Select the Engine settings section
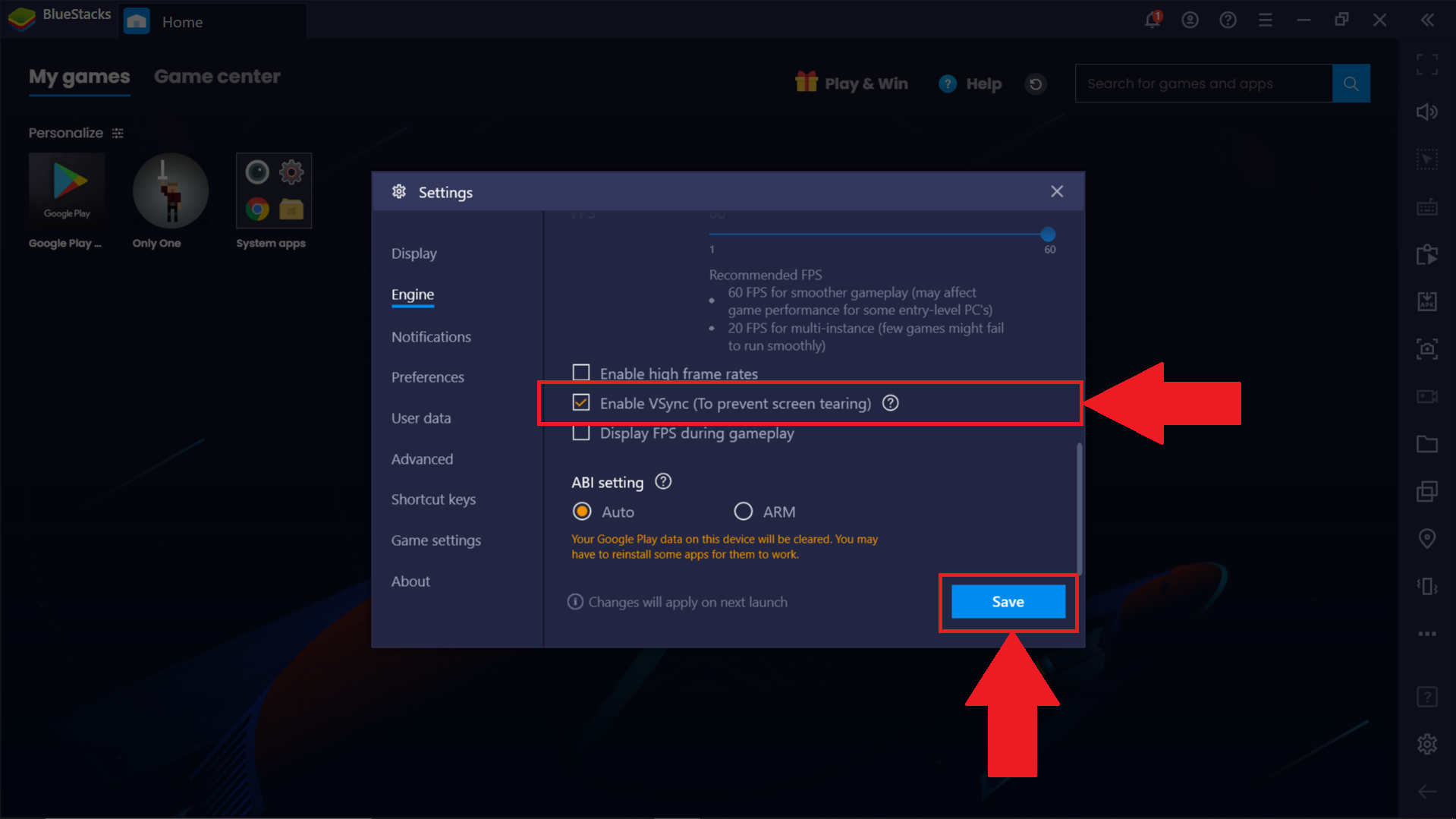Screen dimensions: 1456x819 click(413, 295)
